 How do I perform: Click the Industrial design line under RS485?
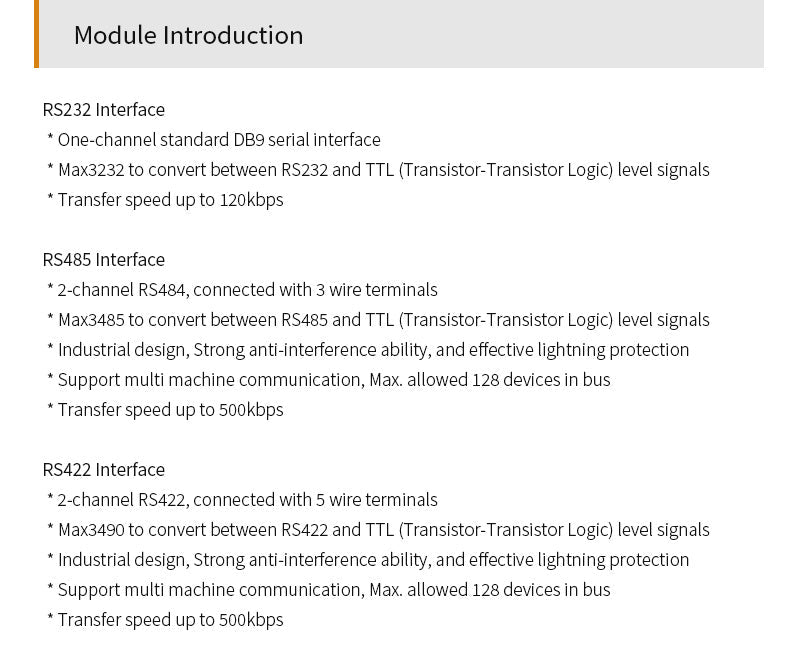tap(368, 350)
